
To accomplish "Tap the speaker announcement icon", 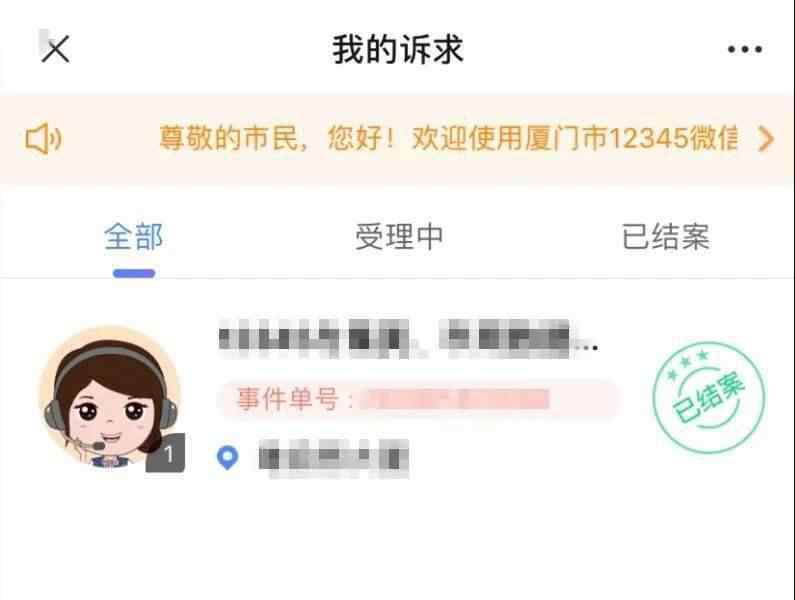I will (x=44, y=138).
